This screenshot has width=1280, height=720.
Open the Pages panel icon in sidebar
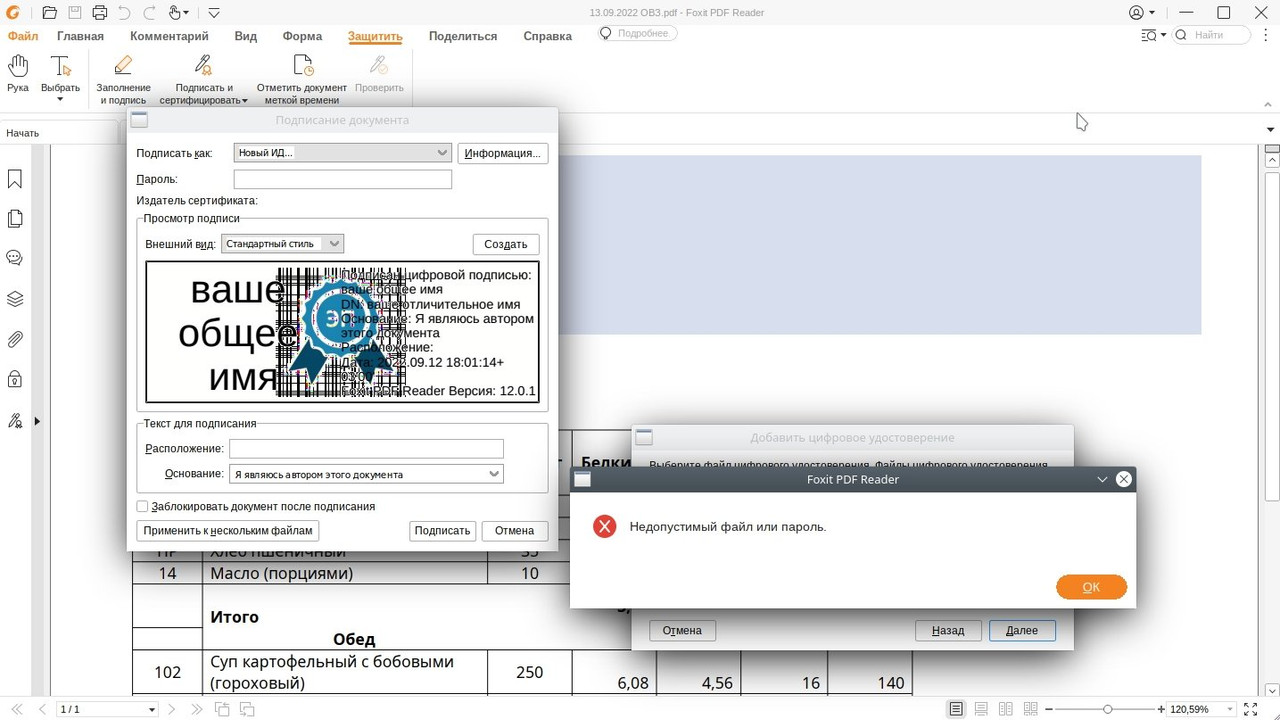coord(15,219)
